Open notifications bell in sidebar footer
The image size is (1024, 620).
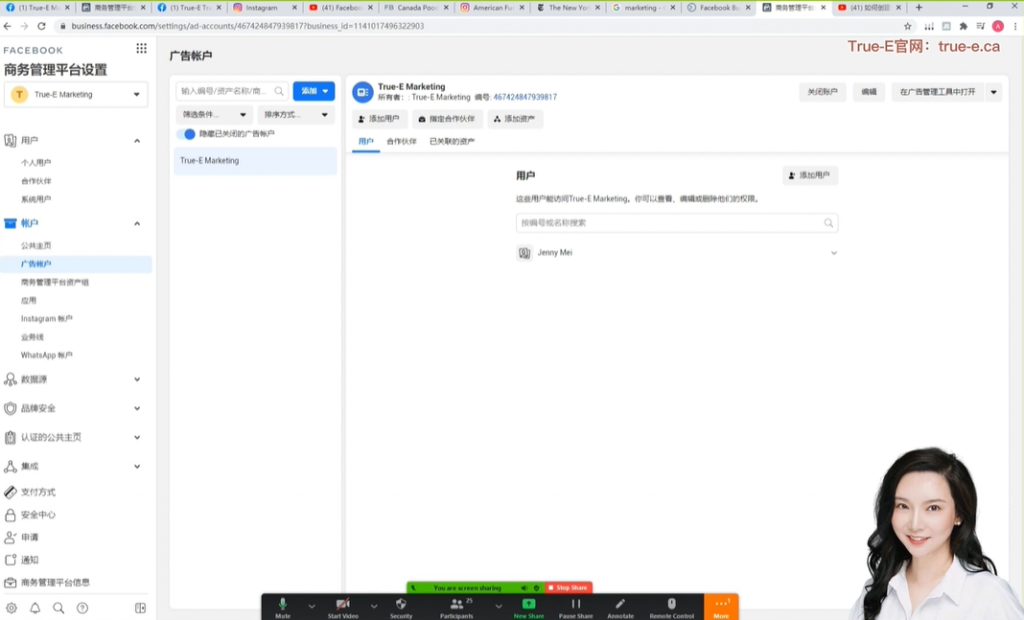tap(35, 607)
